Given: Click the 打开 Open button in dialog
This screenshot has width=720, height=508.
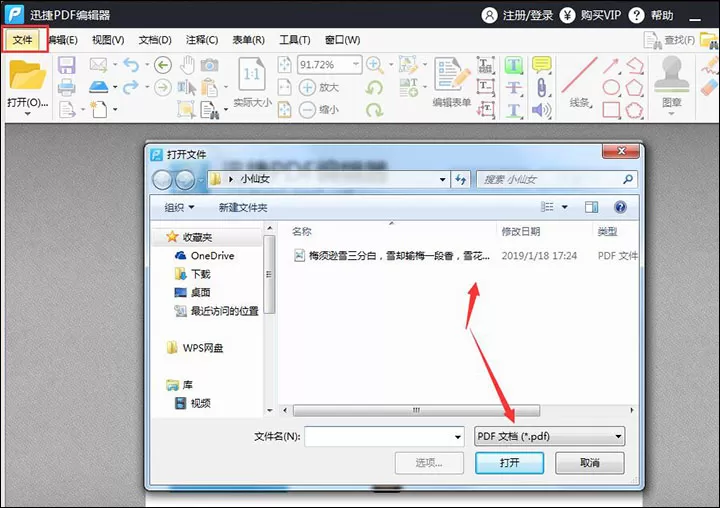Looking at the screenshot, I should click(510, 463).
